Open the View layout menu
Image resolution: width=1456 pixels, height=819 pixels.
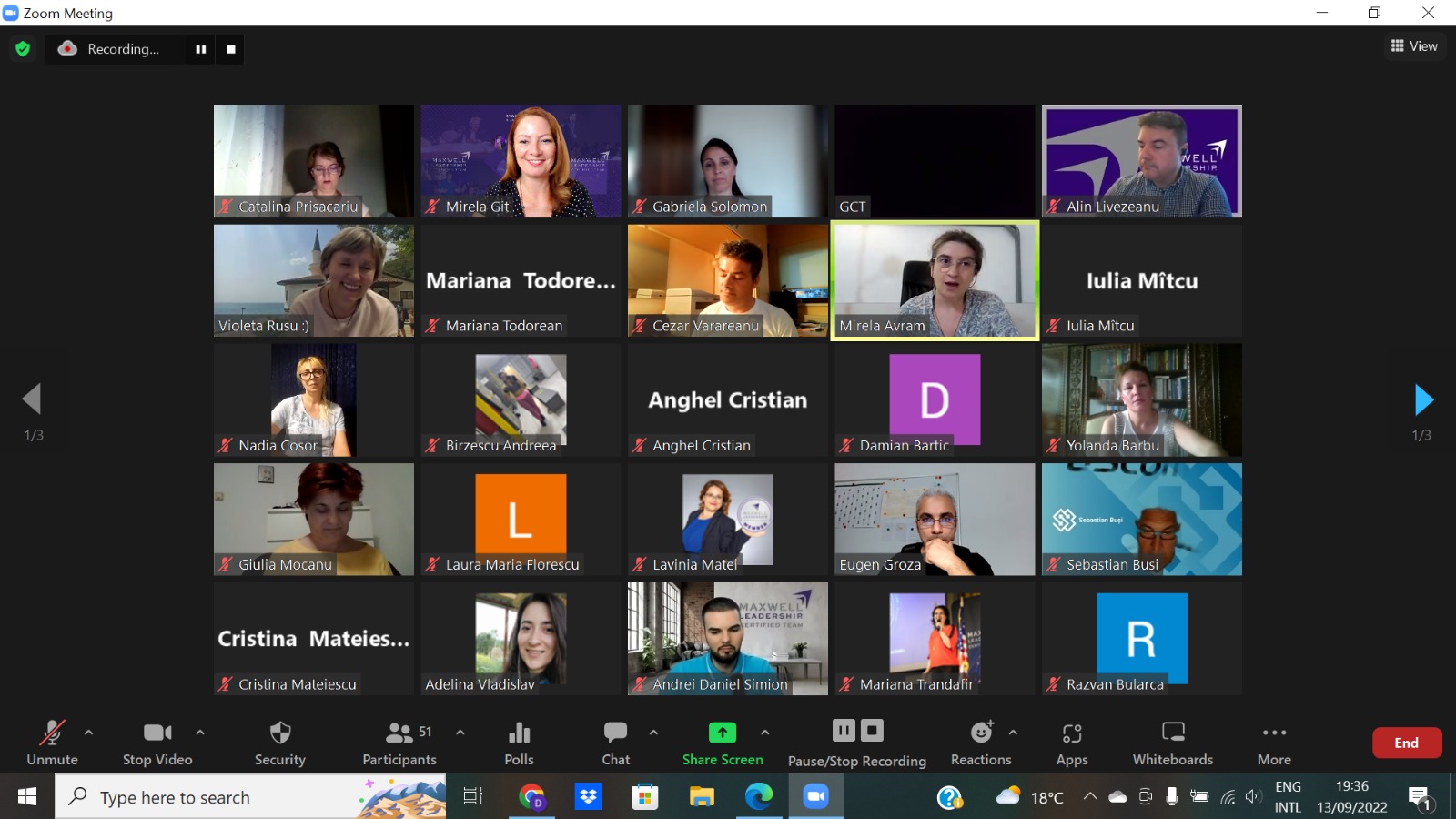tap(1414, 46)
